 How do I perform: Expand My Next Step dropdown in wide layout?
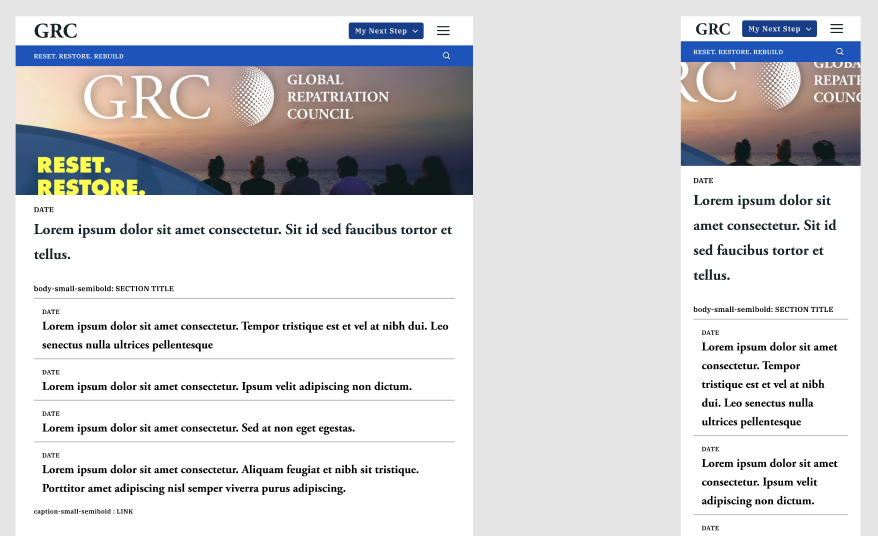tap(386, 31)
